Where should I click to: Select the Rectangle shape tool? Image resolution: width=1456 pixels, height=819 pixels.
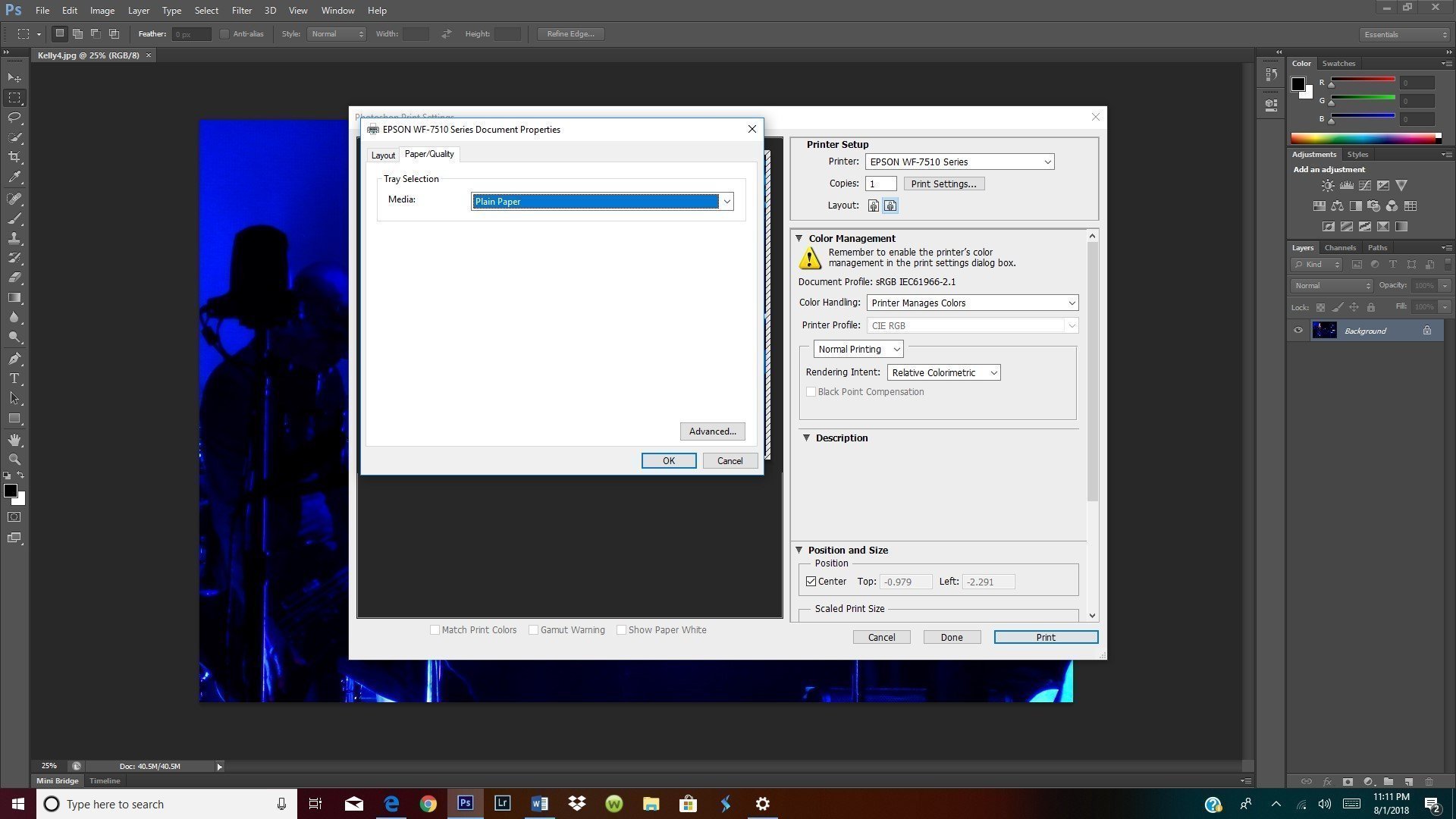14,418
